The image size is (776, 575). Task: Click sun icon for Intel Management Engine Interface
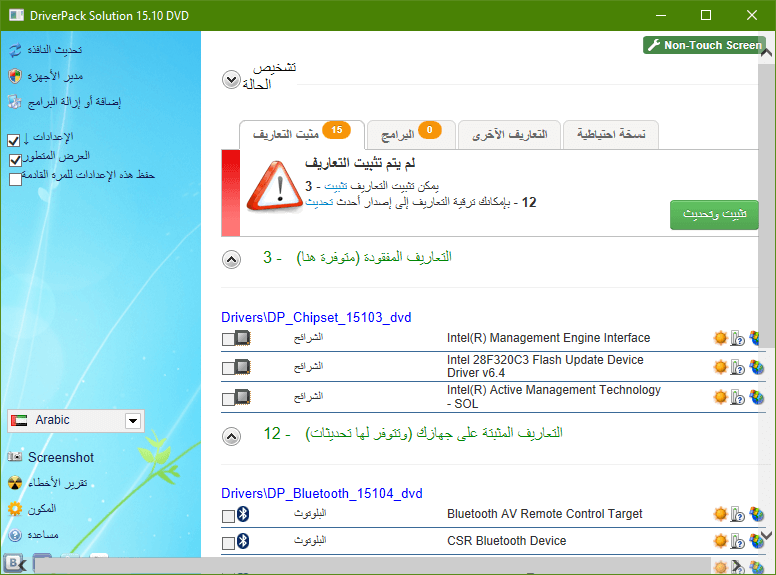(x=721, y=338)
